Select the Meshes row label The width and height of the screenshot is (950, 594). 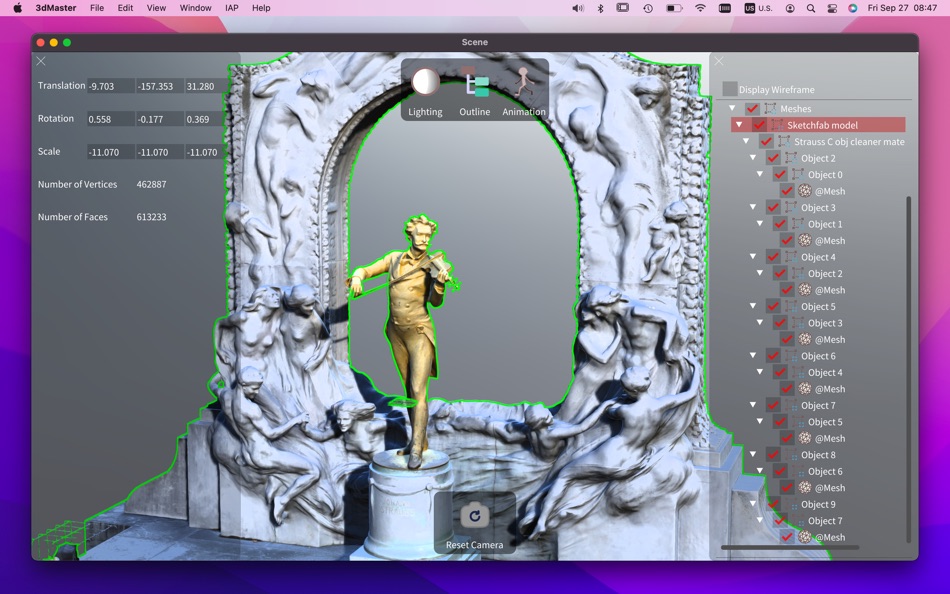click(x=796, y=108)
